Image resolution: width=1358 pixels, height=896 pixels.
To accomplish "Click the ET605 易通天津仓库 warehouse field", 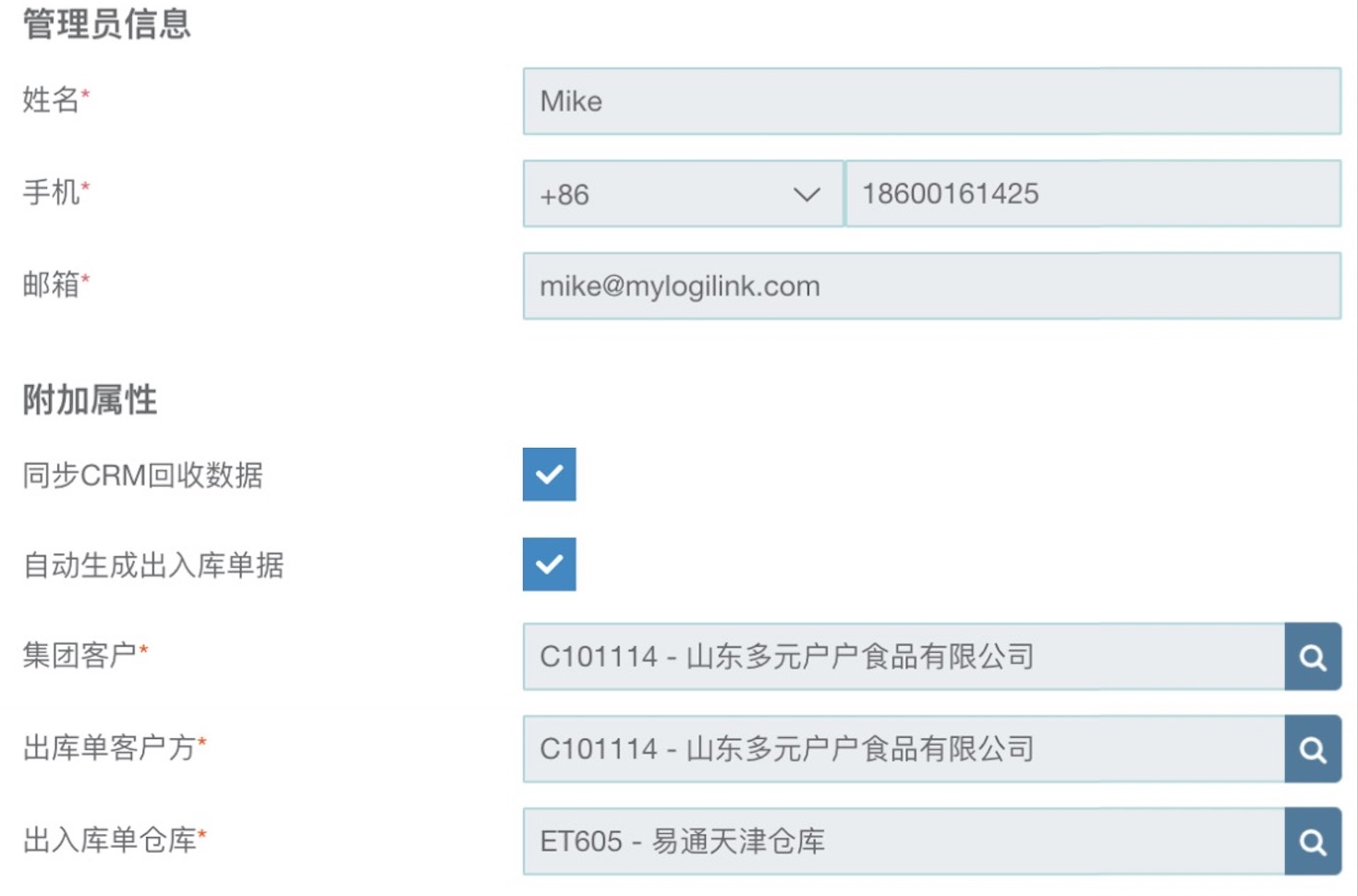I will pos(903,842).
